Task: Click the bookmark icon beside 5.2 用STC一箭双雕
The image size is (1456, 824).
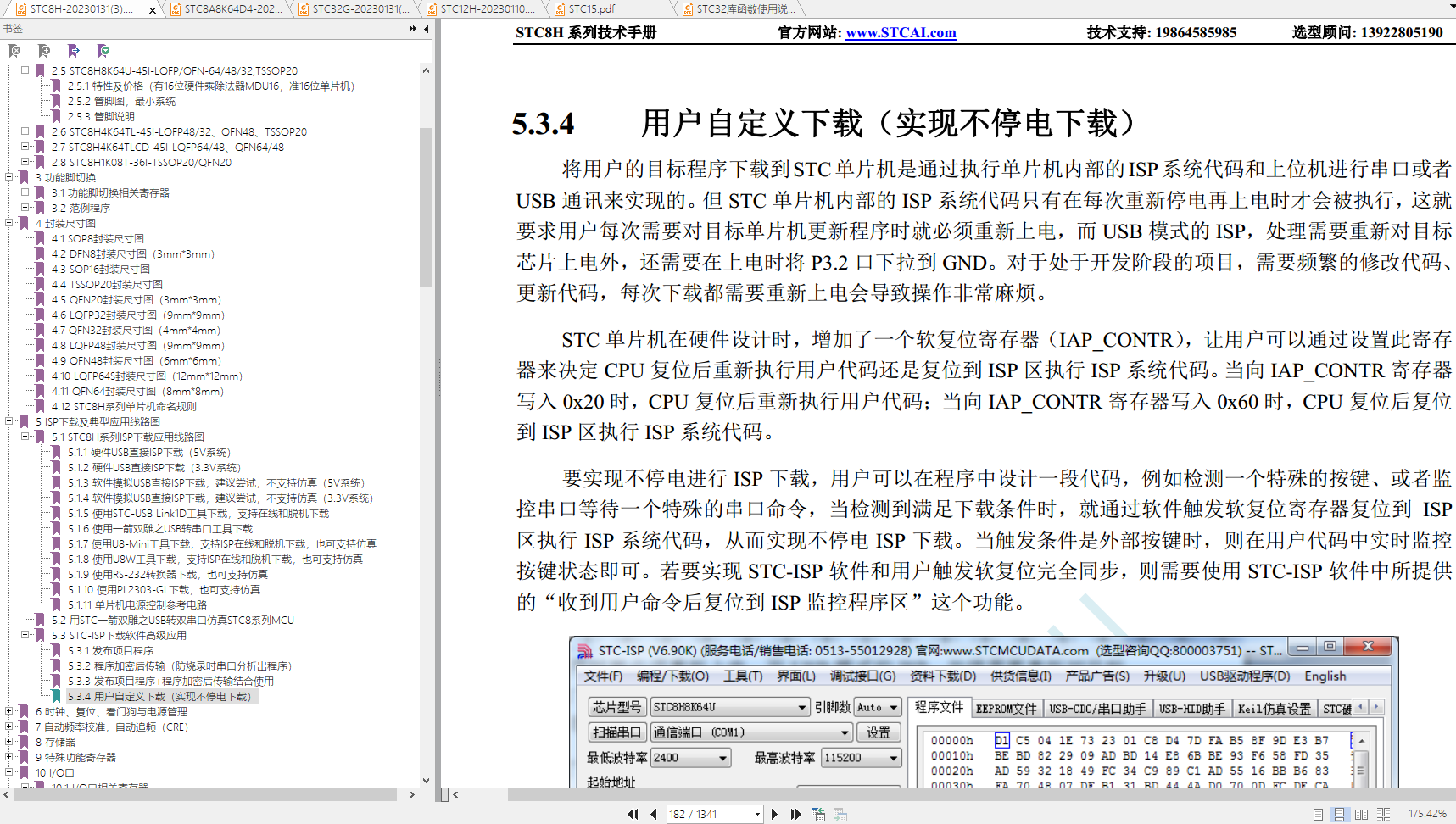Action: pos(40,621)
